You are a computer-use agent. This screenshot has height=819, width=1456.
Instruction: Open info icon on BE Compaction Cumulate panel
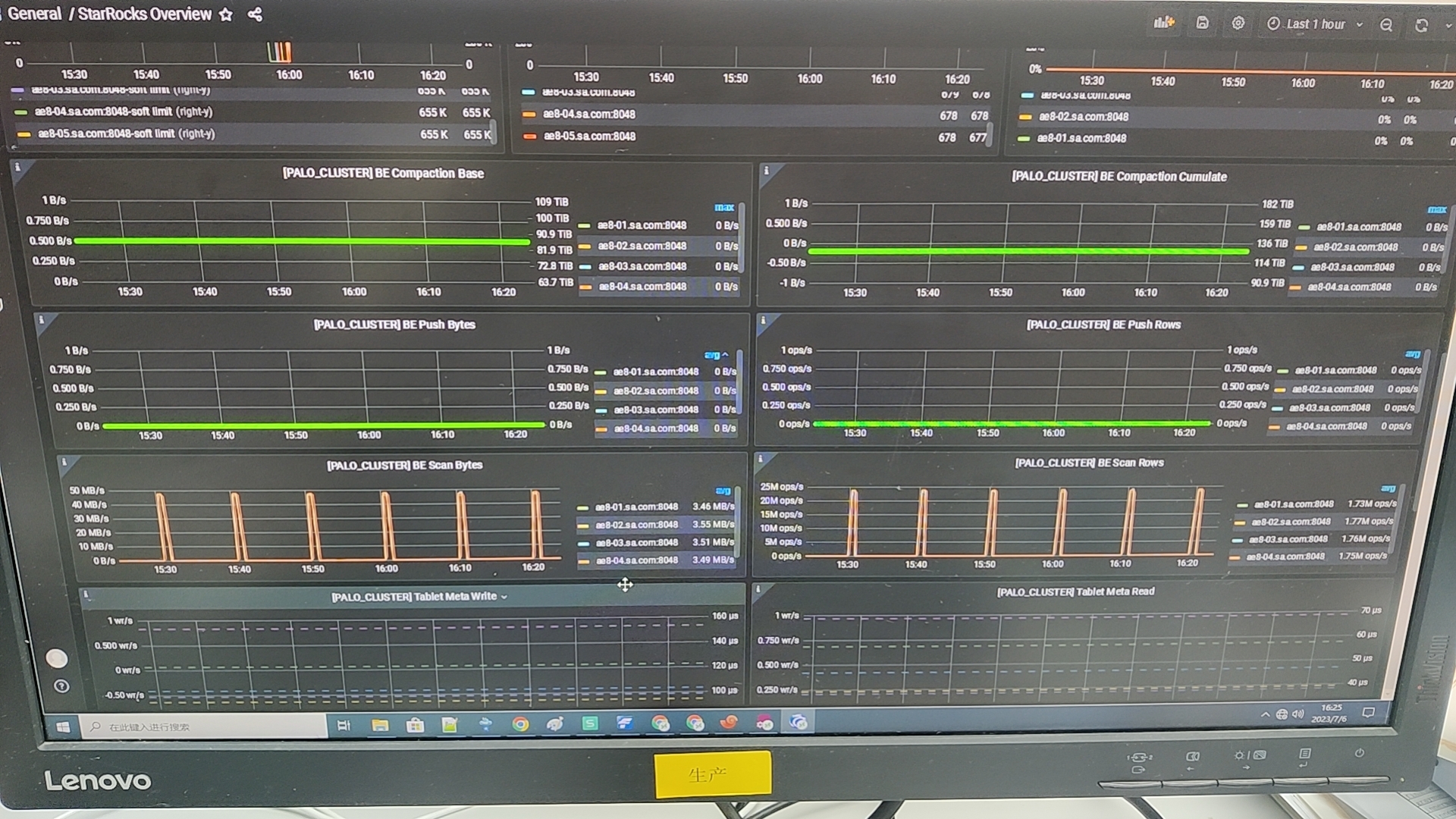click(x=766, y=171)
